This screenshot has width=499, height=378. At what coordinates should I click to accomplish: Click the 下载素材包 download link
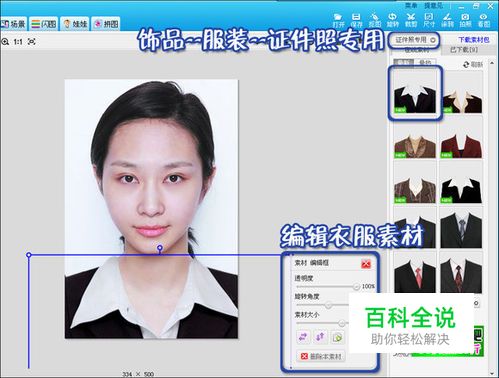tap(474, 40)
